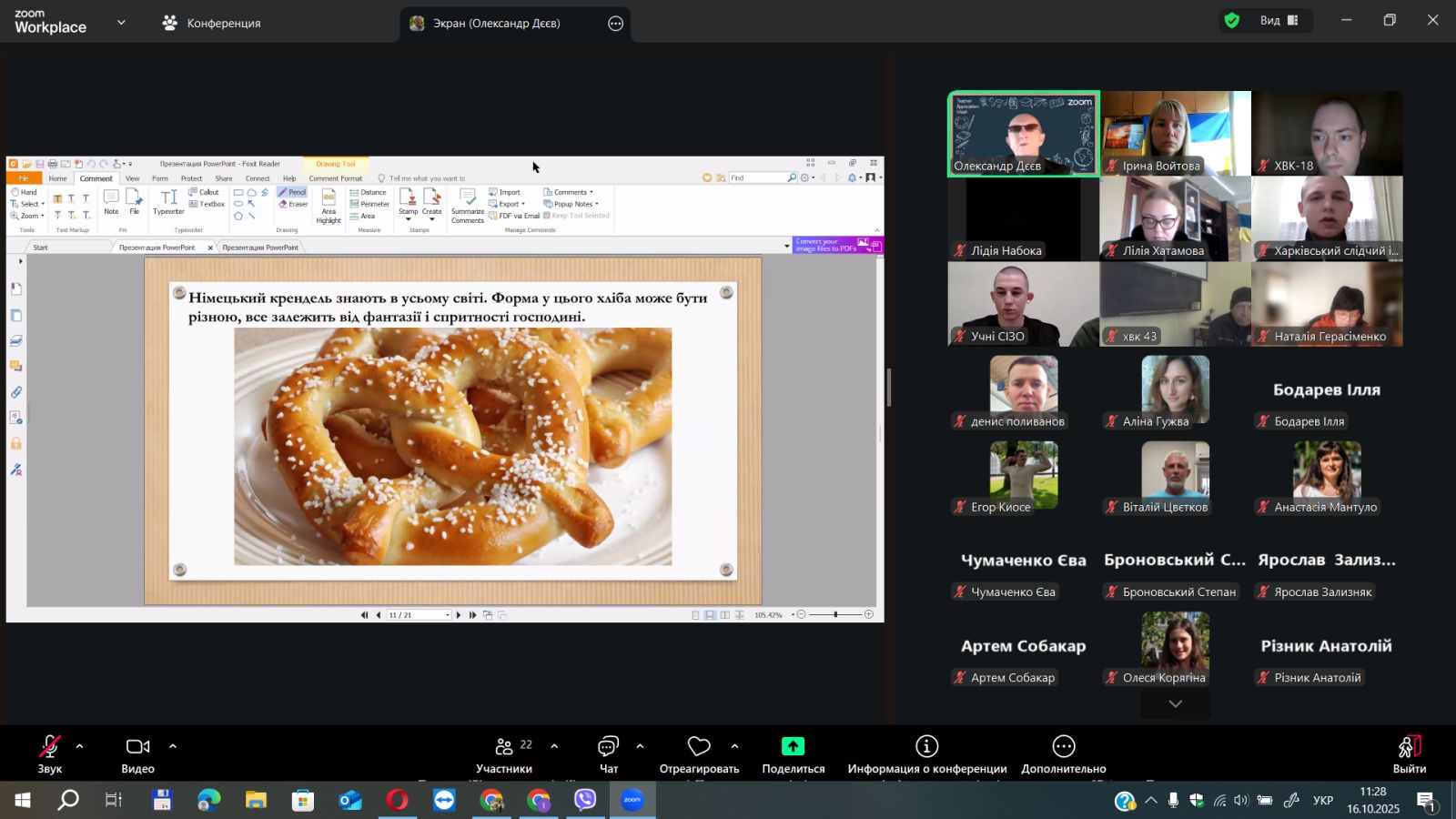
Task: Open the Чат chat panel
Action: (608, 754)
